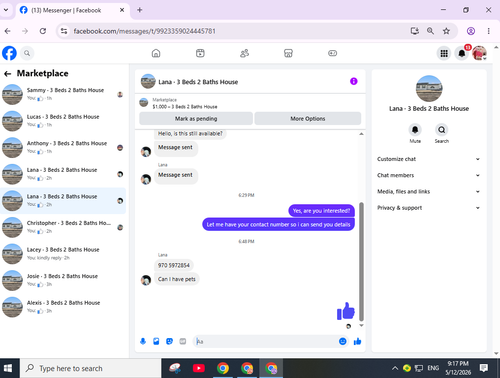This screenshot has width=500, height=378.
Task: Open Lacey's conversation with kindly reply
Action: (x=63, y=254)
